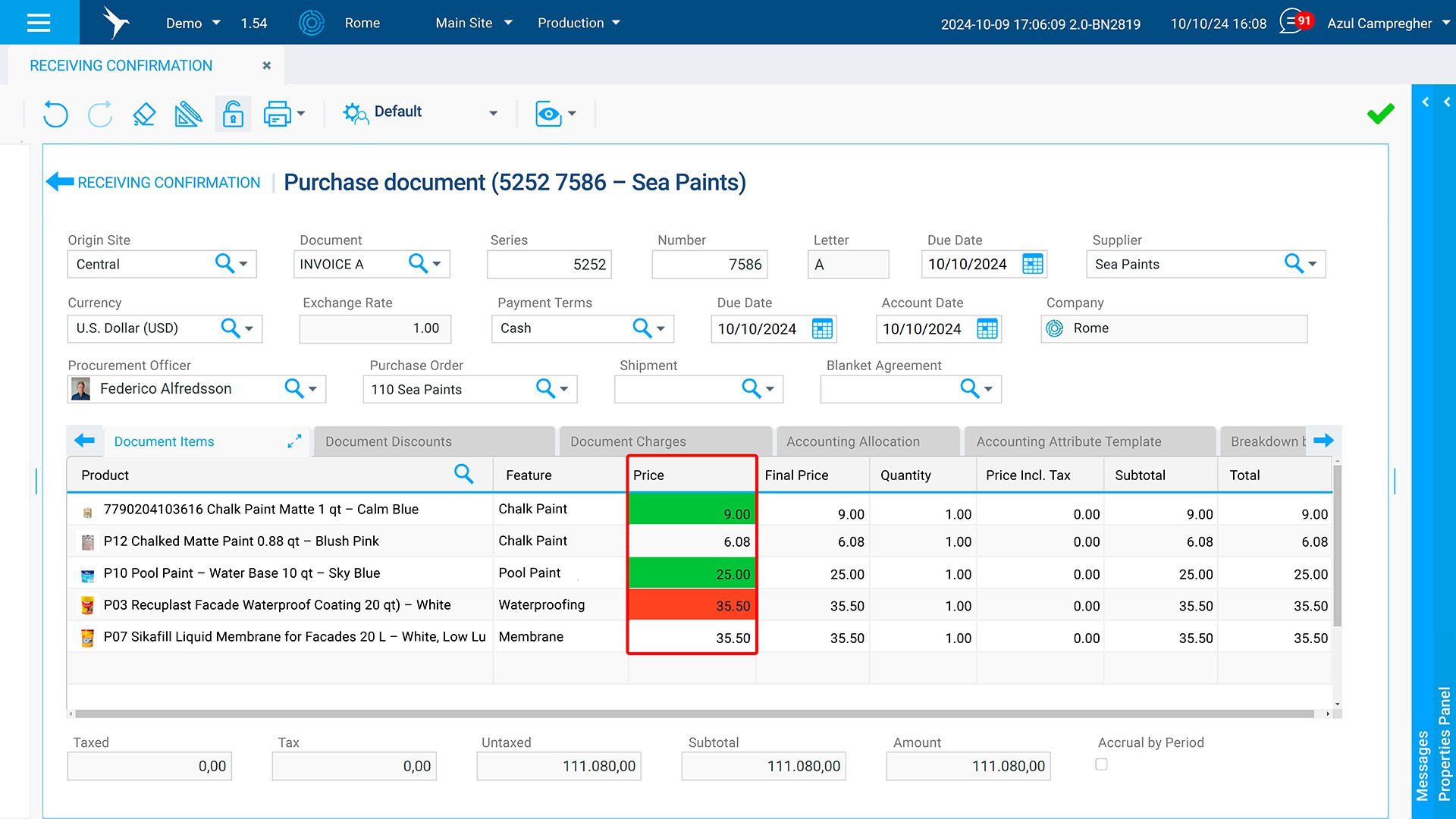Click the green checkmark confirm icon
This screenshot has height=819, width=1456.
click(x=1380, y=114)
